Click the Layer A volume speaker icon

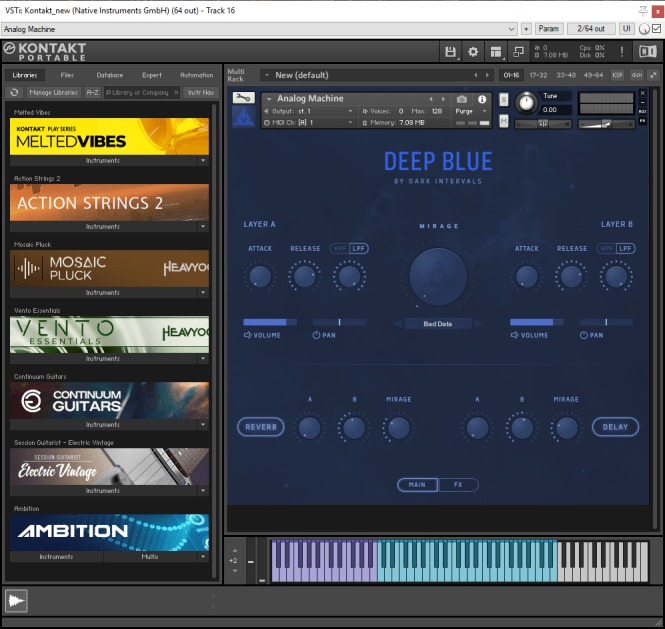coord(248,335)
